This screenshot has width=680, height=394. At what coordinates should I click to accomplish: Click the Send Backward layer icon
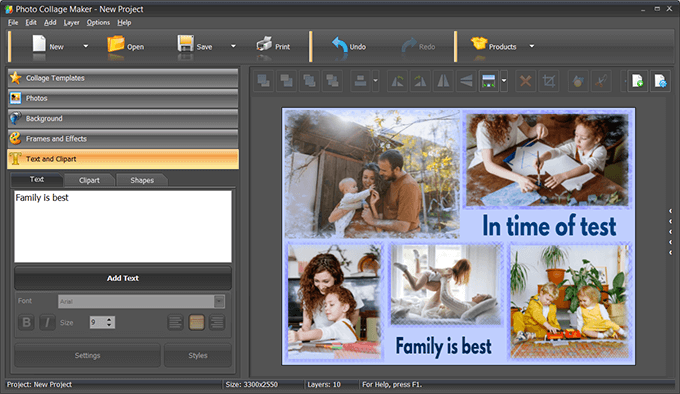pos(332,81)
